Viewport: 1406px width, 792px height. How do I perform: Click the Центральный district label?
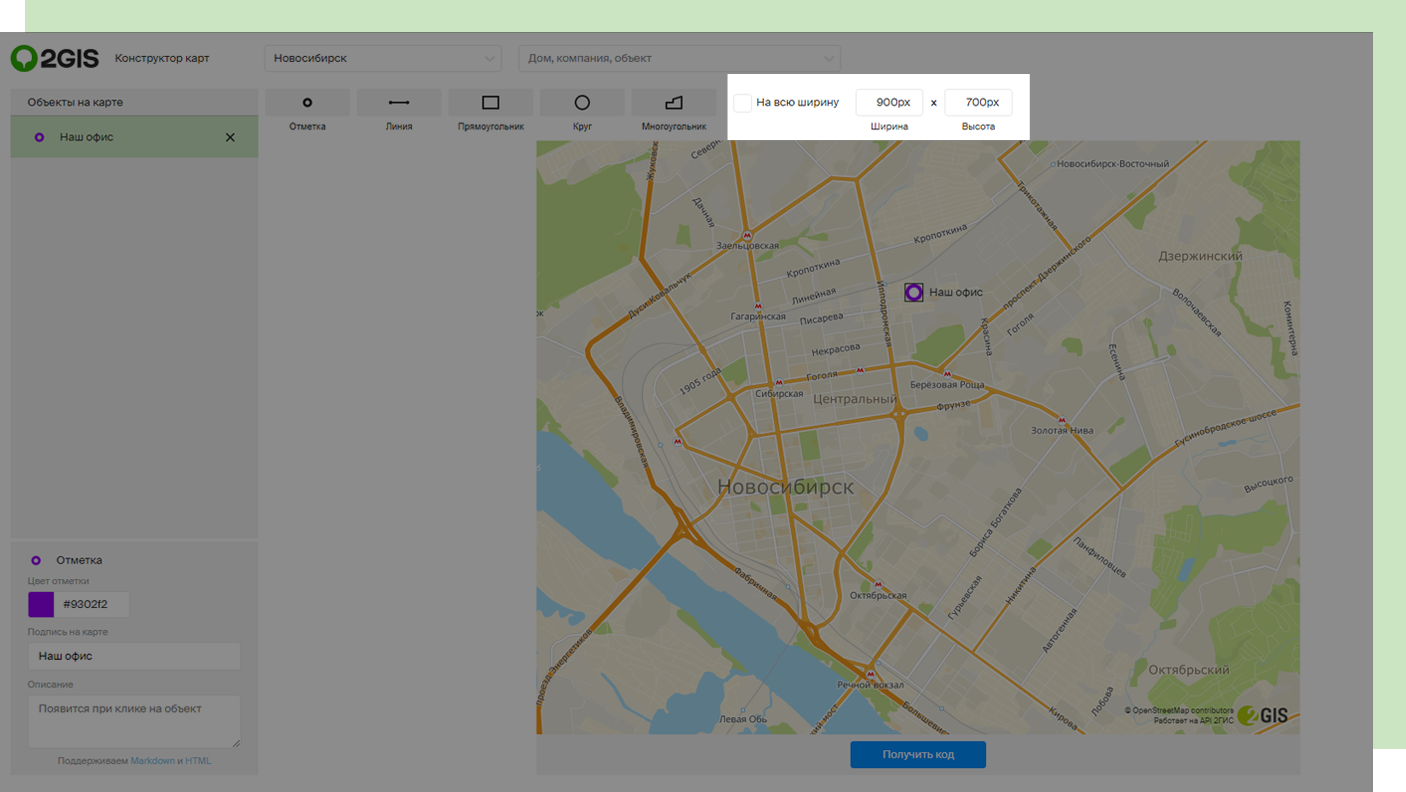[x=855, y=399]
